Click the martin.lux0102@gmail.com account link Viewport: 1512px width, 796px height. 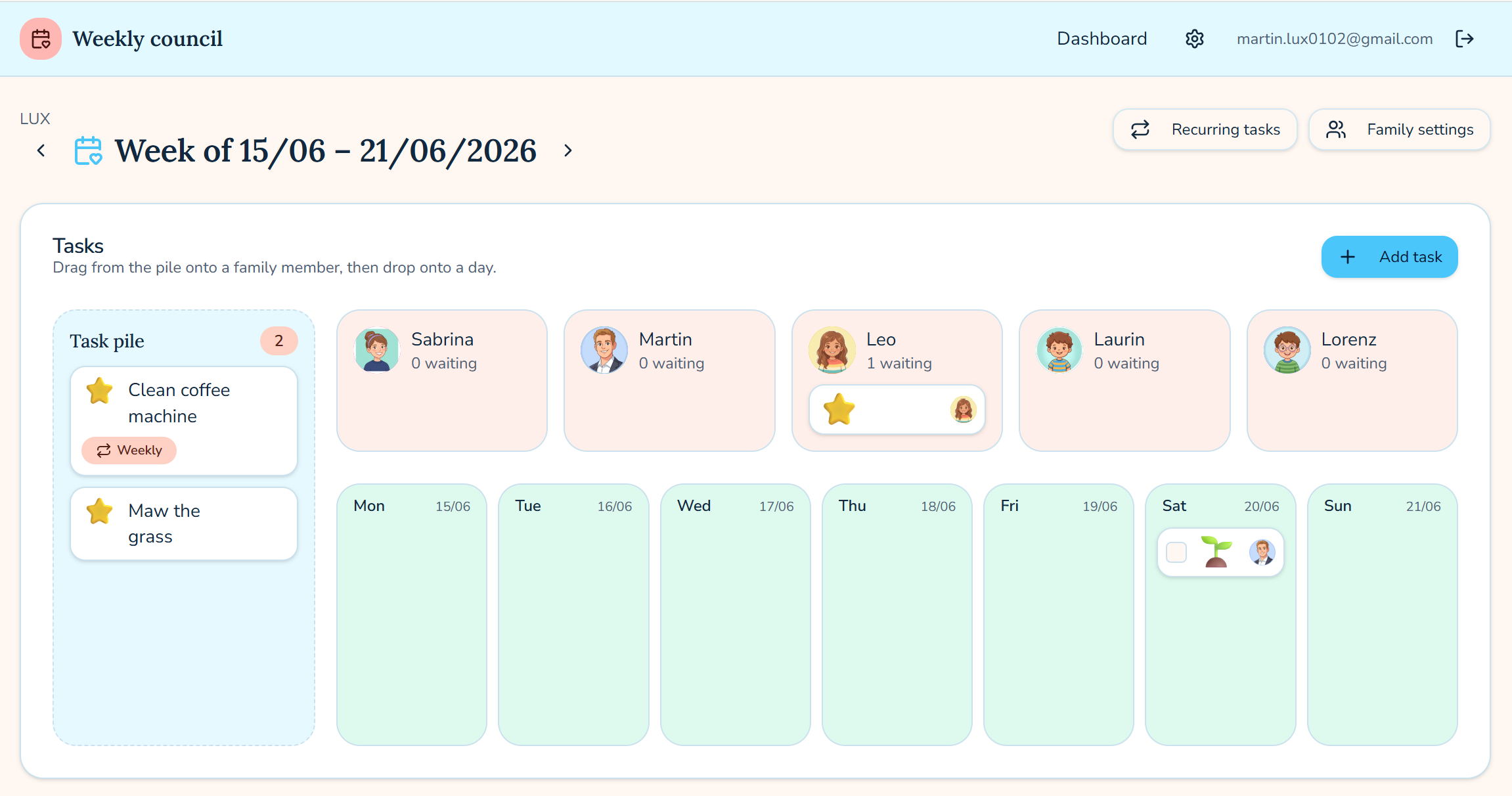click(x=1335, y=39)
